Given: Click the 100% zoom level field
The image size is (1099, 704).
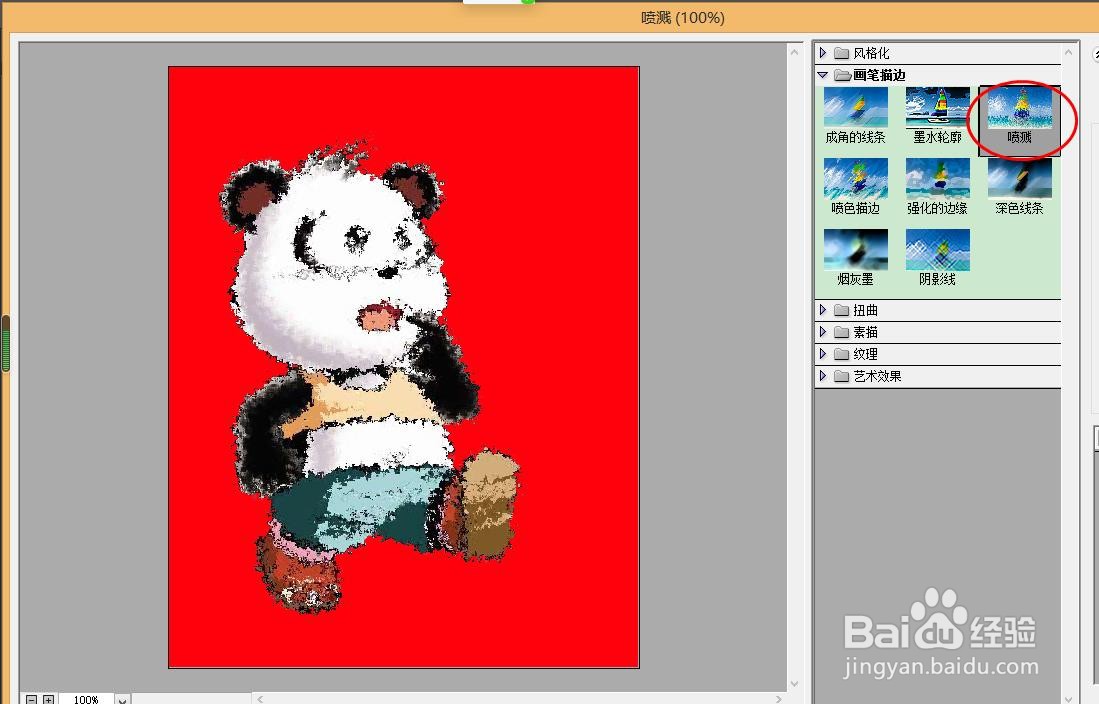Looking at the screenshot, I should click(86, 699).
